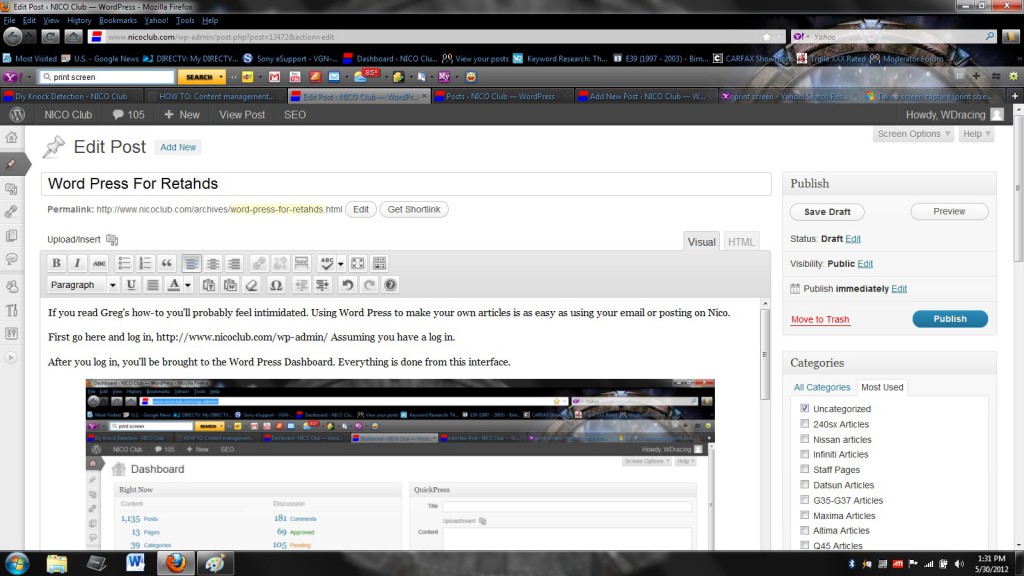Switch to the Visual editor tab
This screenshot has width=1024, height=576.
coord(701,242)
